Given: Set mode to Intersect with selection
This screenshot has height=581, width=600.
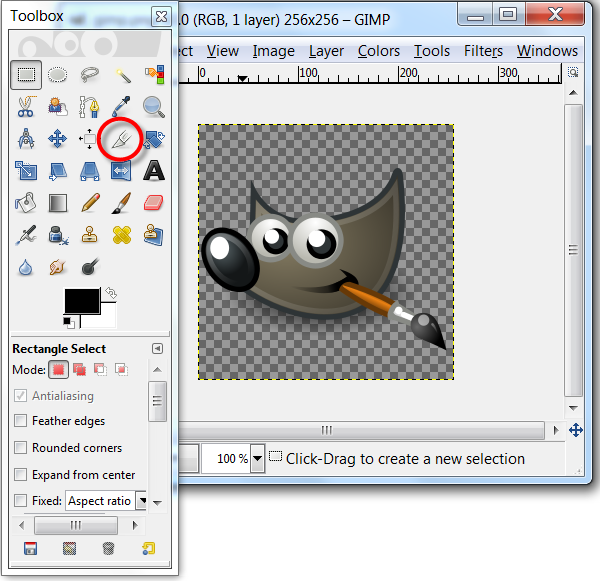Looking at the screenshot, I should click(x=121, y=370).
